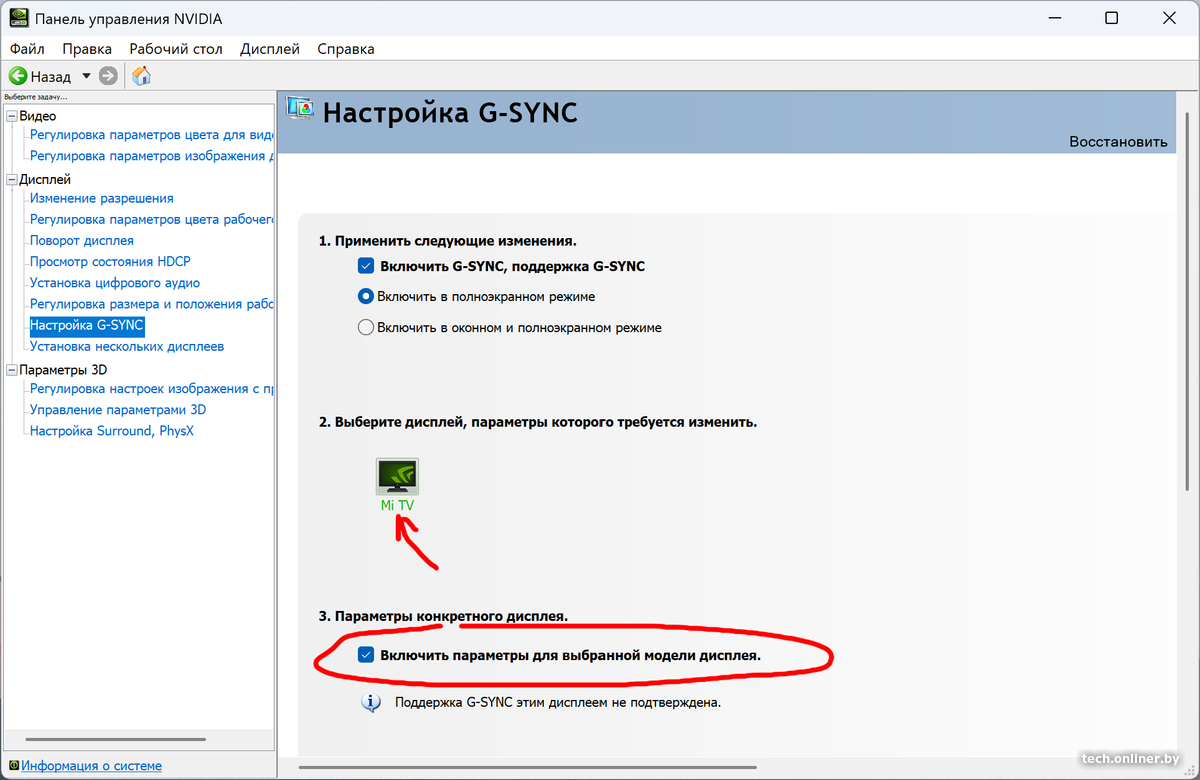The height and width of the screenshot is (780, 1200).
Task: Open Регулировка настроек изображения с просмотром
Action: pos(152,388)
